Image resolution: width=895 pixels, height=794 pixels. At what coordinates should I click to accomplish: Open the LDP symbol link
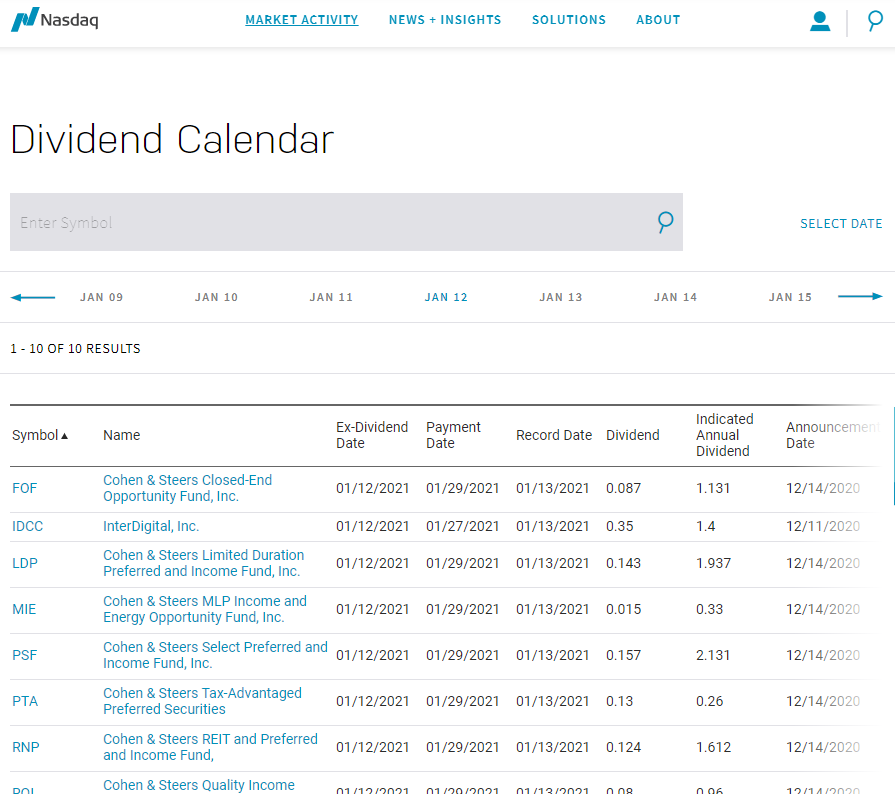[x=25, y=563]
